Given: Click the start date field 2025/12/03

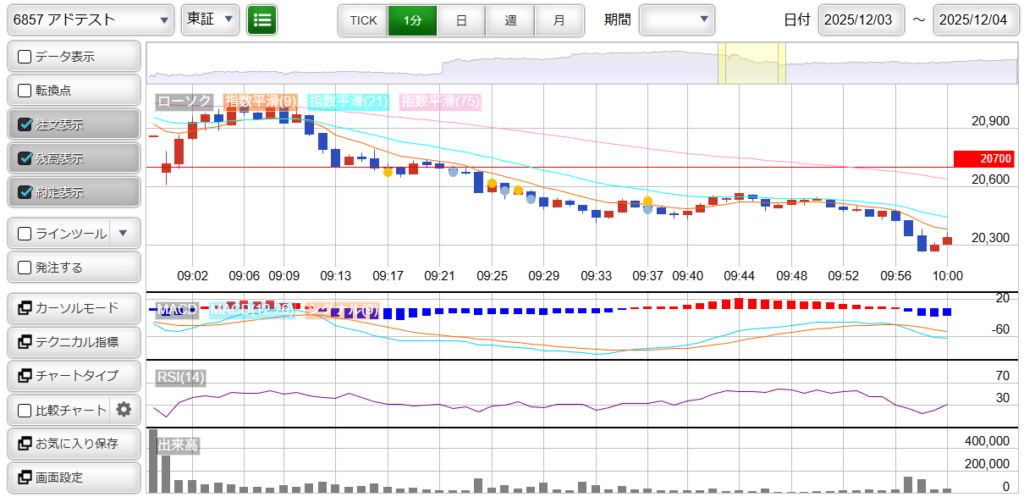Looking at the screenshot, I should 861,20.
